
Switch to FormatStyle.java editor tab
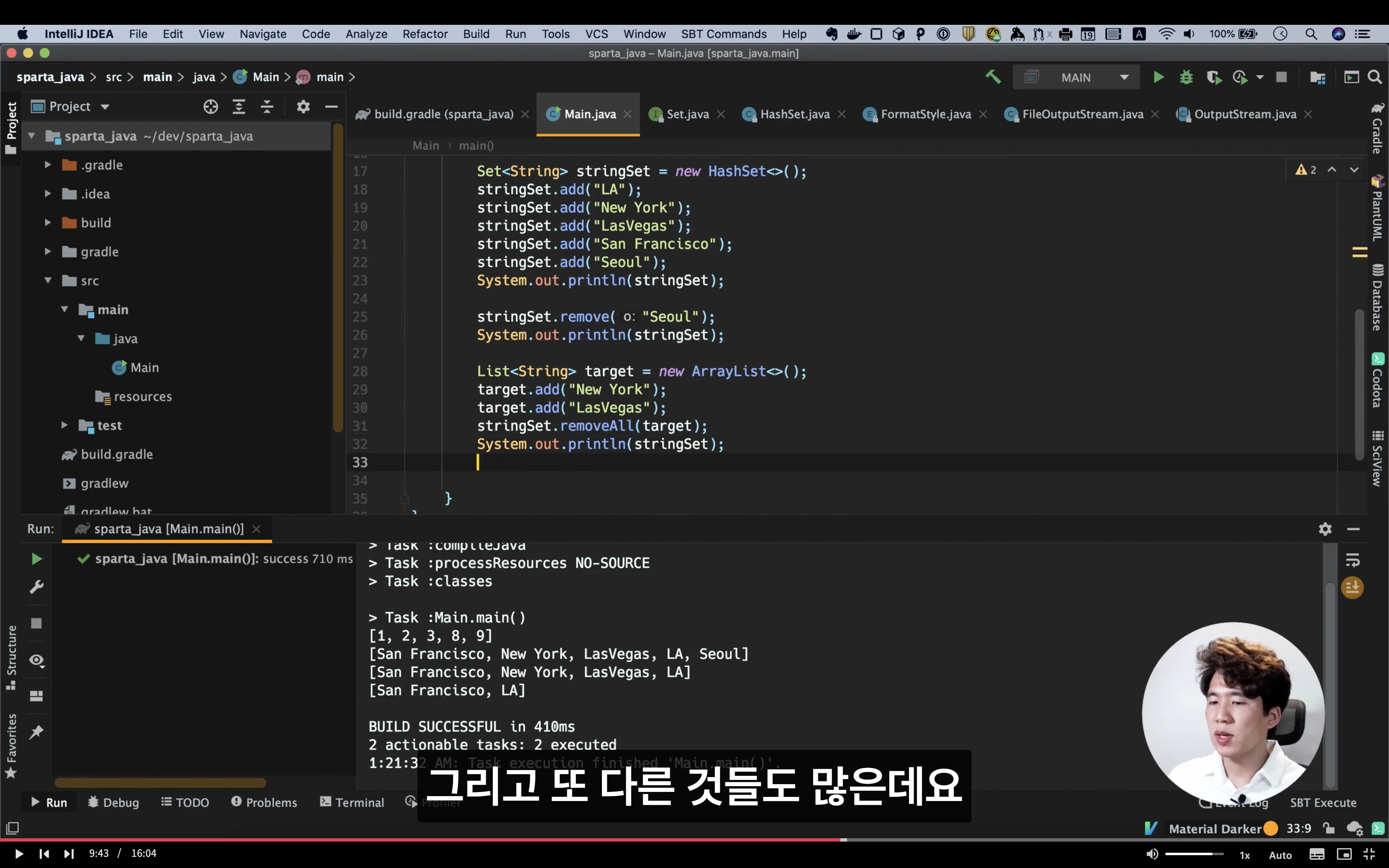point(925,114)
